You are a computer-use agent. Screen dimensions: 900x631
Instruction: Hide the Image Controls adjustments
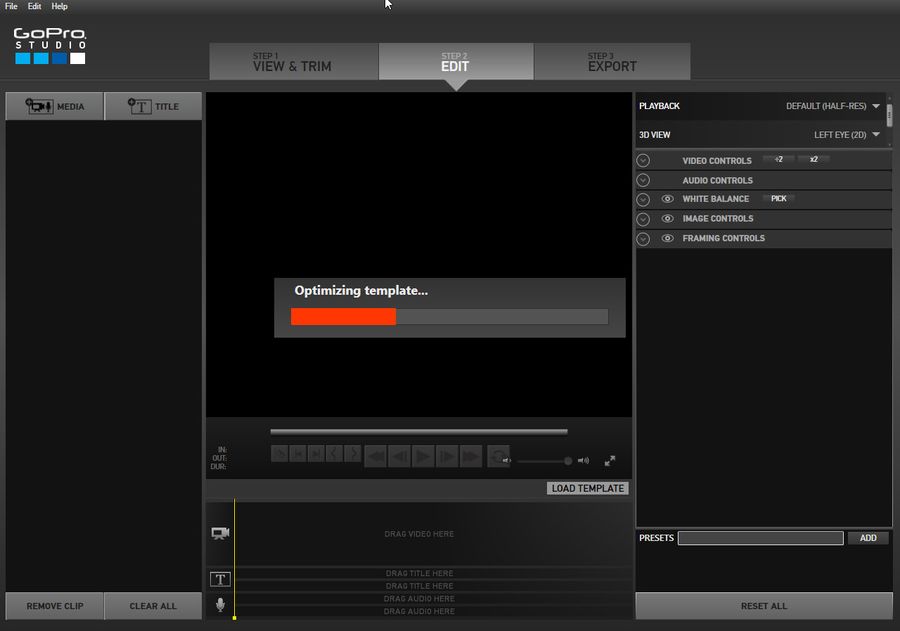pyautogui.click(x=666, y=218)
